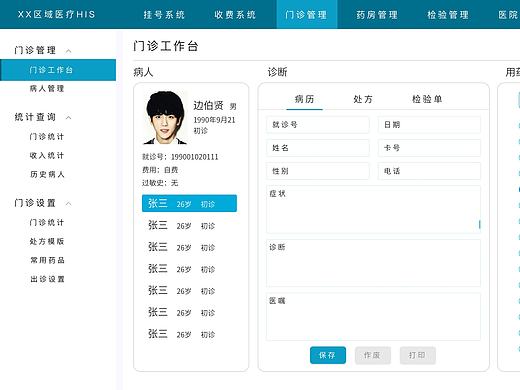Click patient name 边伯贤
This screenshot has height=390, width=520.
click(x=208, y=106)
